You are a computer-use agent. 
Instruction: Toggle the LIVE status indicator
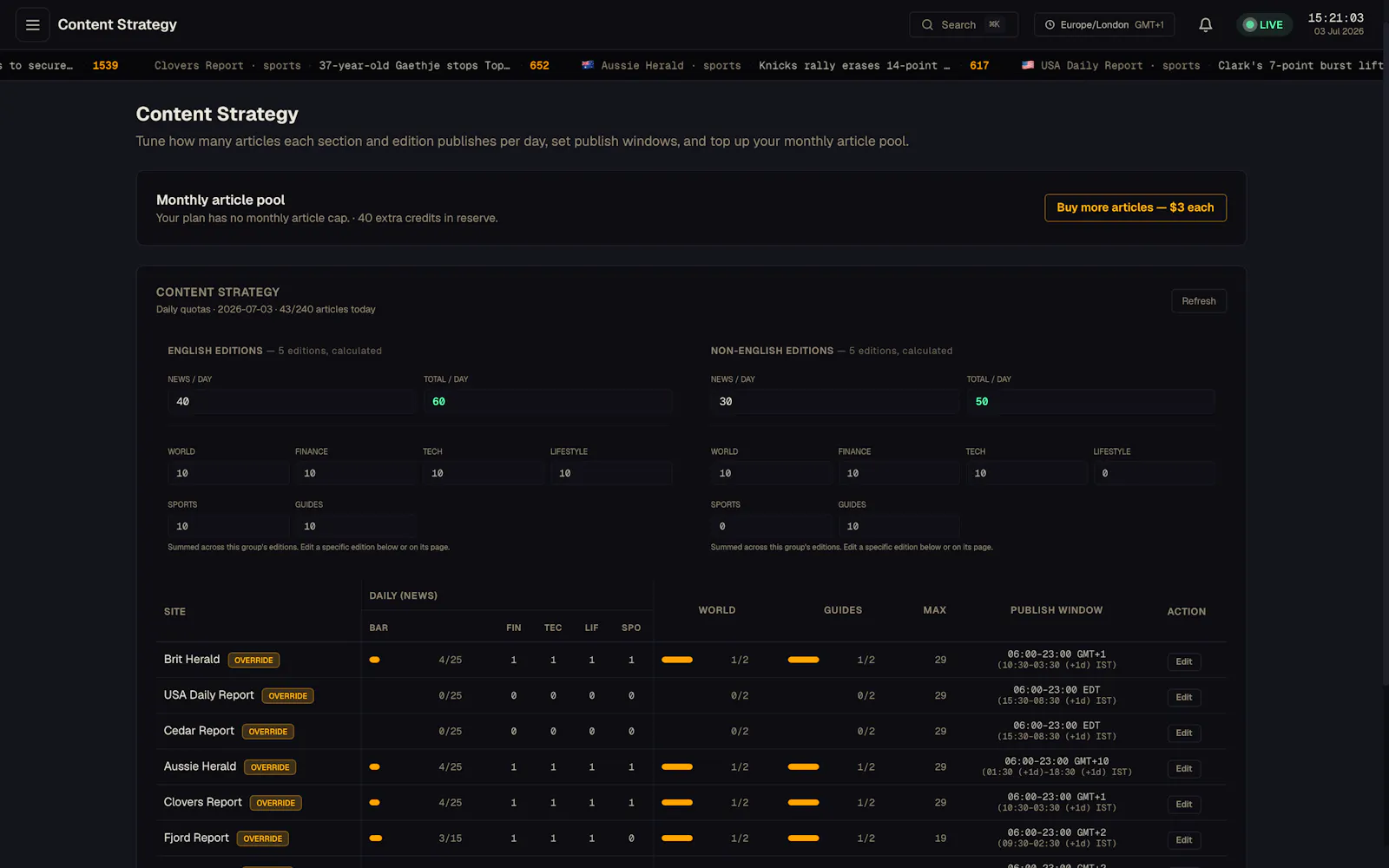click(x=1264, y=25)
